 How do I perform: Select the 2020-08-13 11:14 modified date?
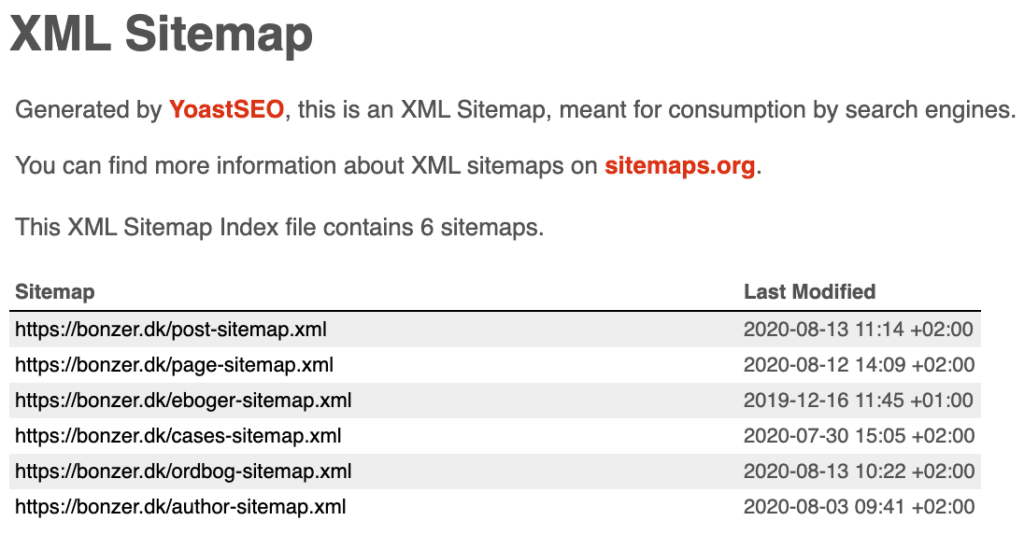click(x=859, y=329)
